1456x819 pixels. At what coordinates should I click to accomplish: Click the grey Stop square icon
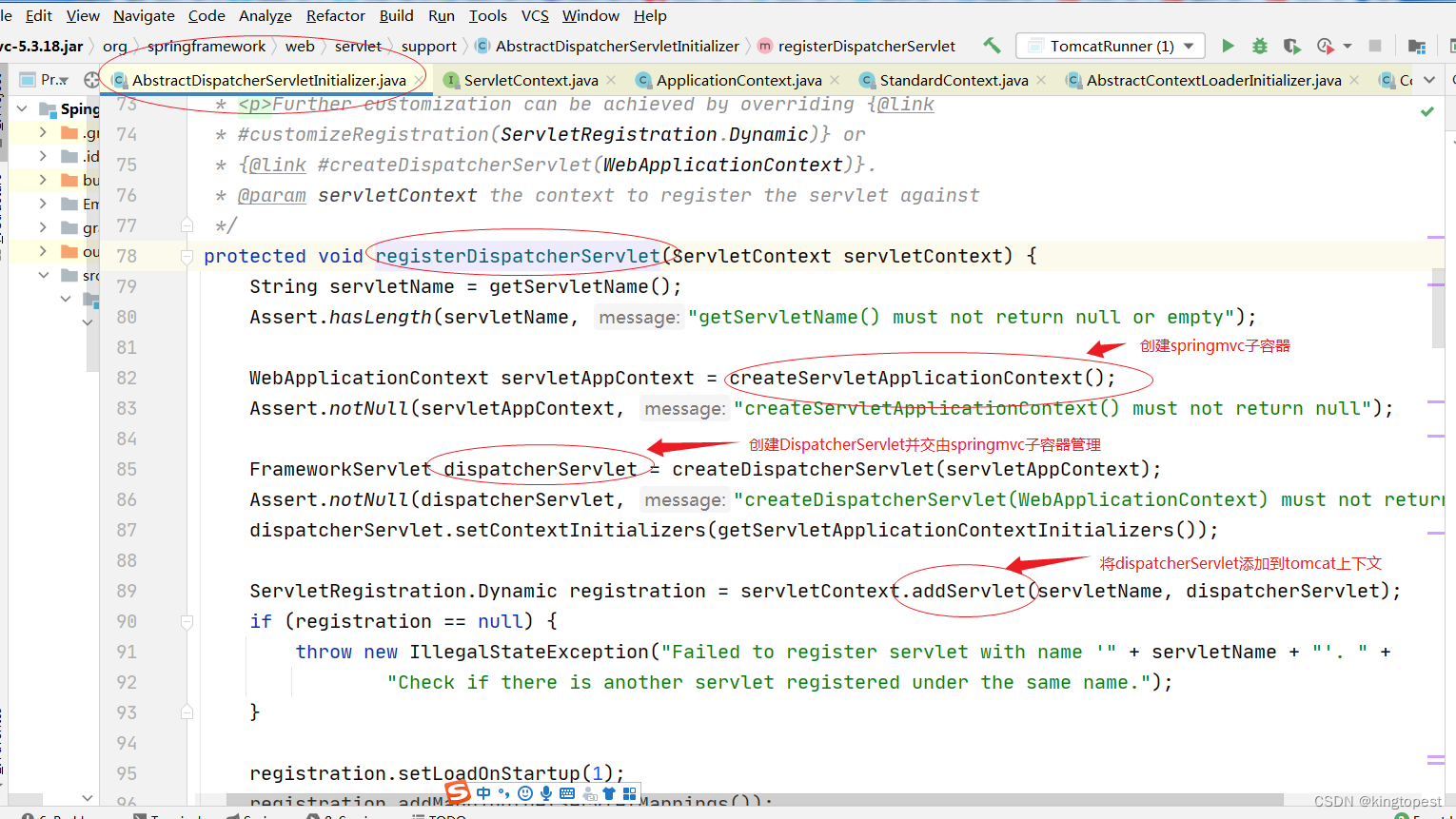(x=1374, y=46)
